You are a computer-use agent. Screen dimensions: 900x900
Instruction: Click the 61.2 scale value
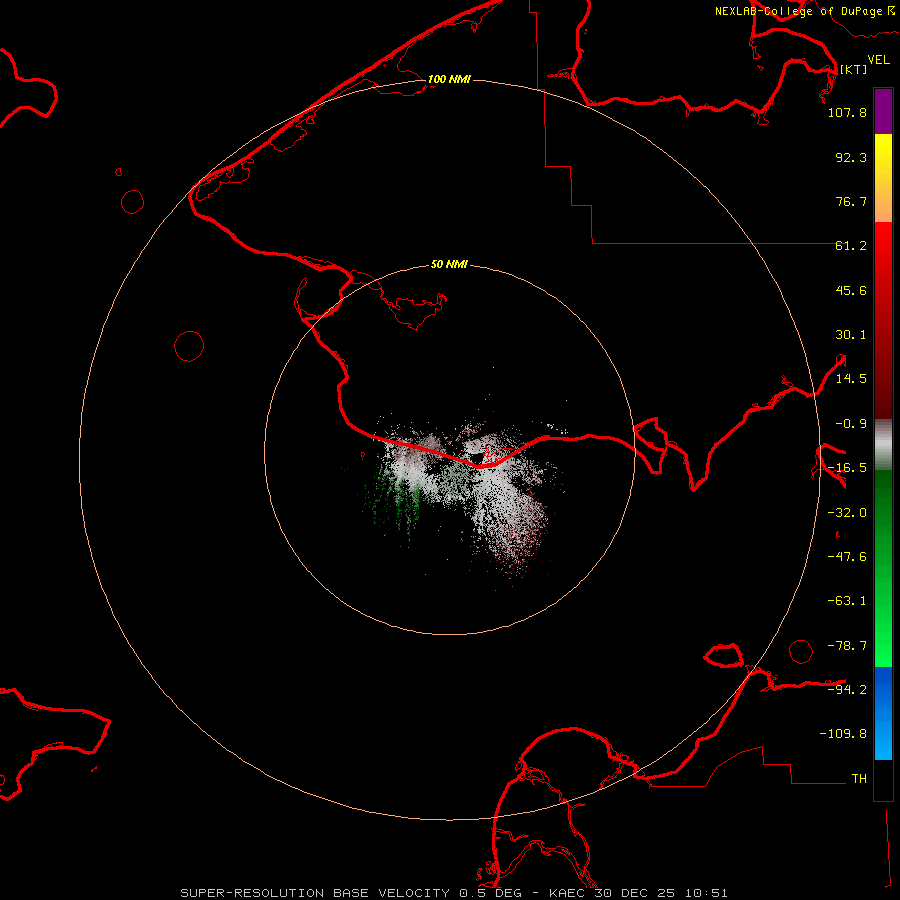pos(851,246)
